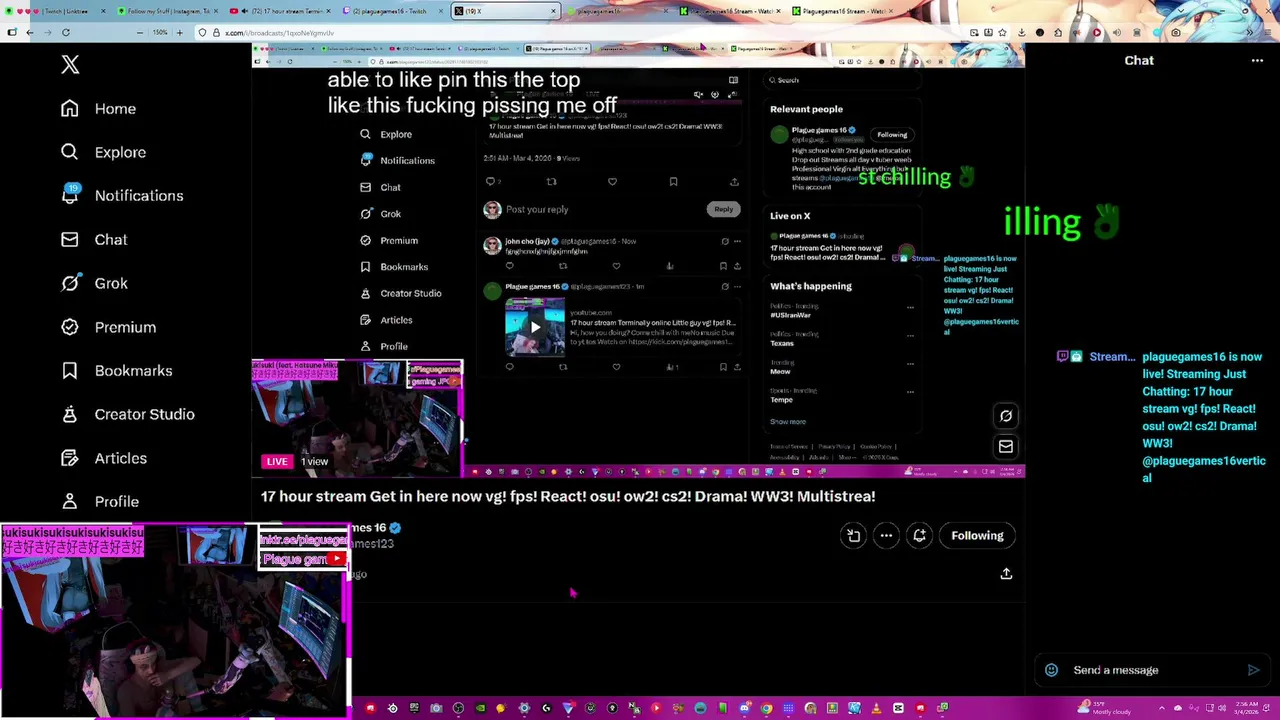
Task: Switch to (72) 17 hour stream YouTube tab
Action: [278, 11]
